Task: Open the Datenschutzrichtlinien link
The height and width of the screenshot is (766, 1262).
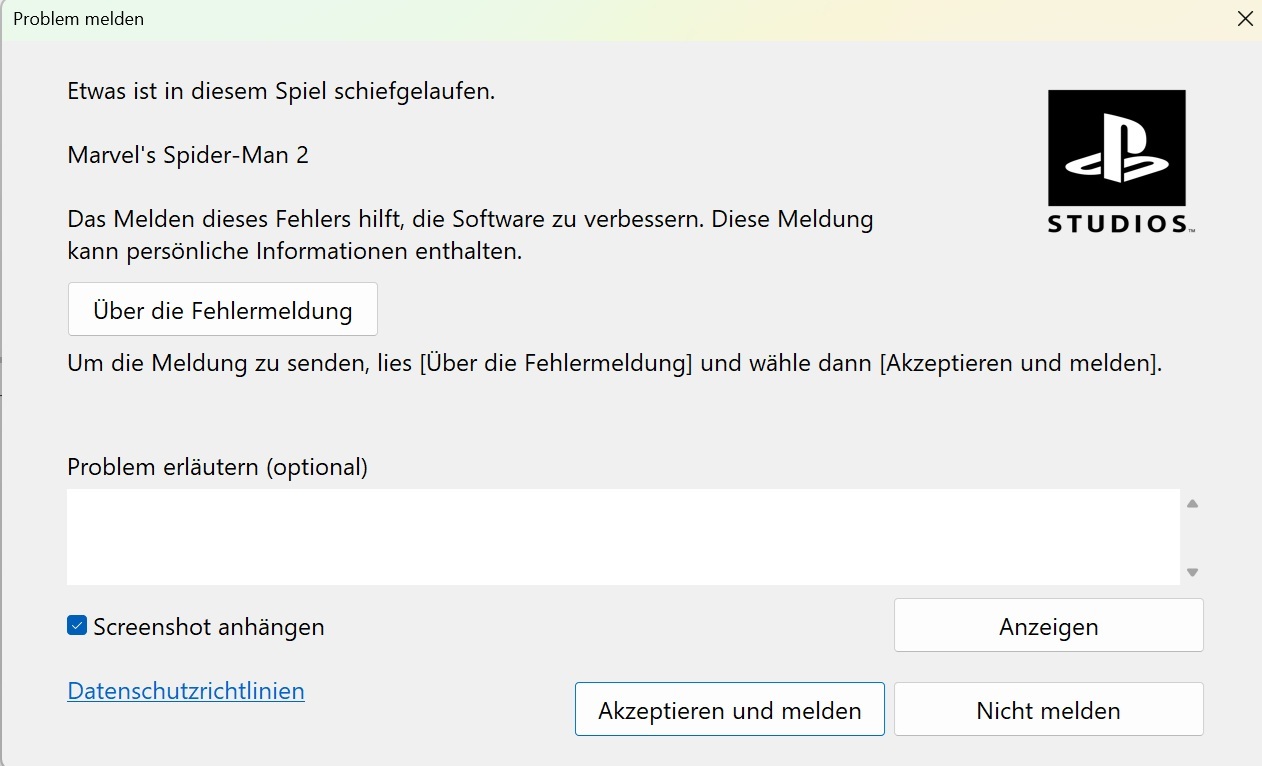Action: 186,691
